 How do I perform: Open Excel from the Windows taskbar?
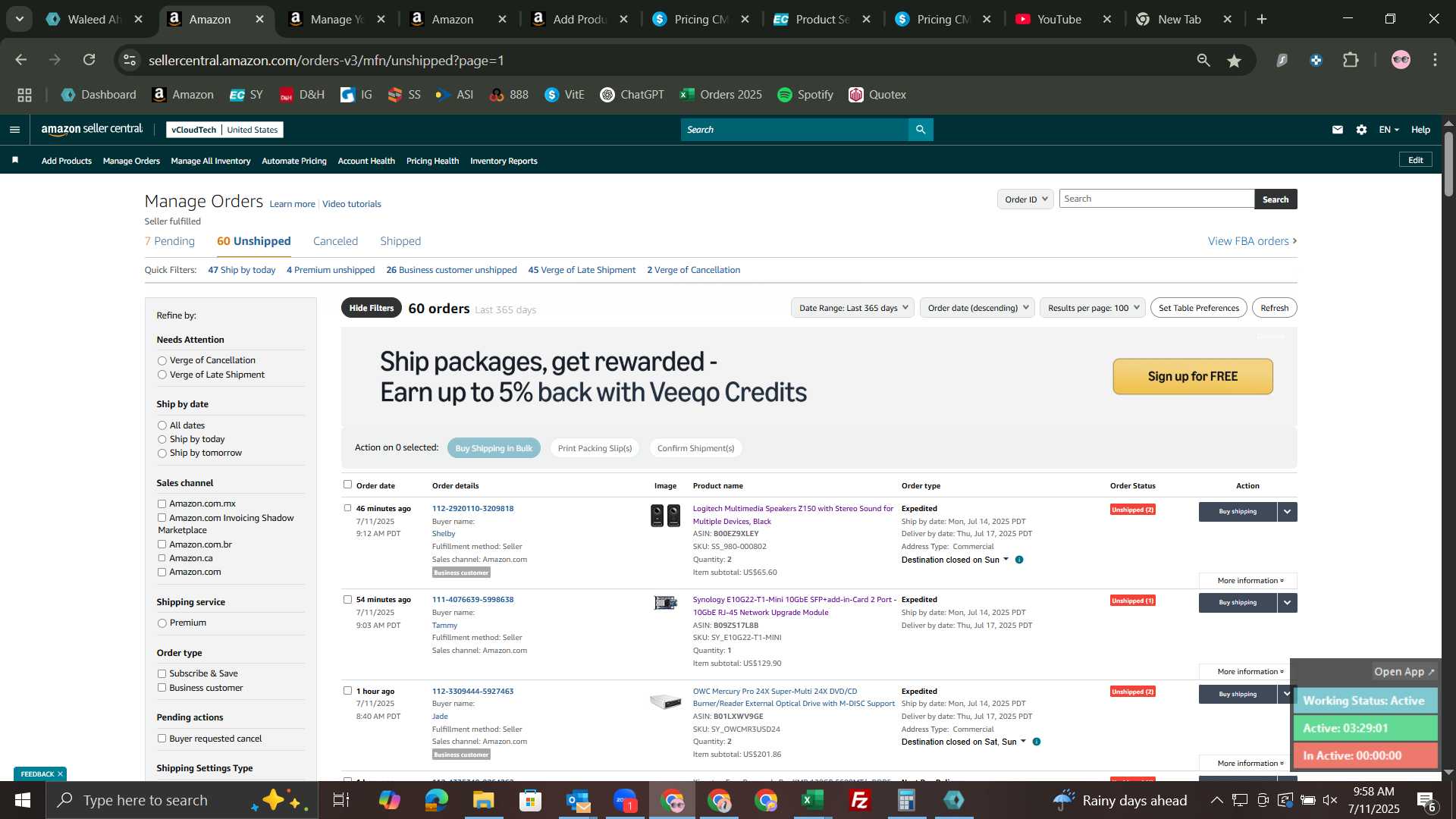[813, 800]
